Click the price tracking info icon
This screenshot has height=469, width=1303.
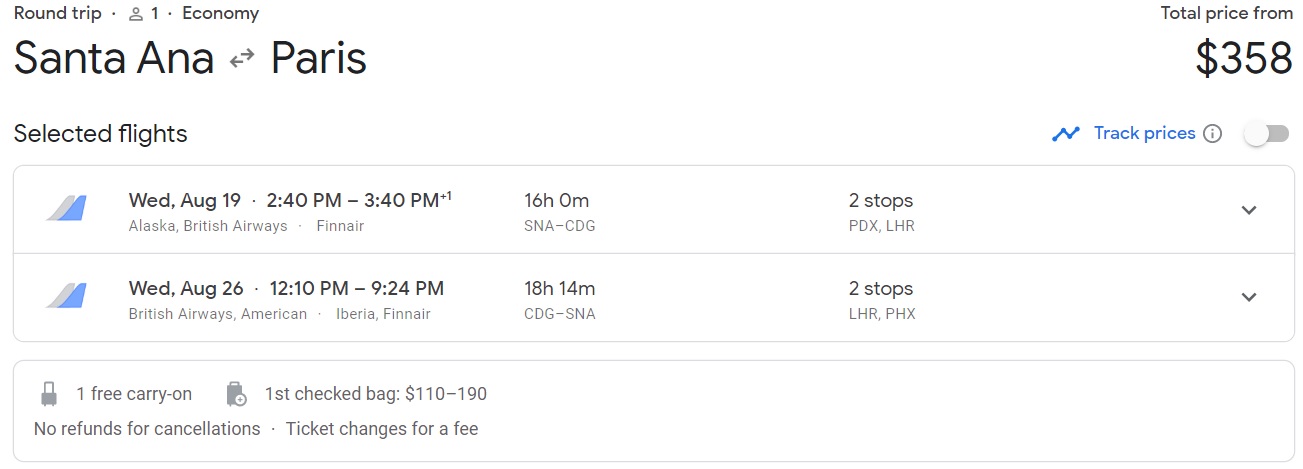pyautogui.click(x=1212, y=134)
